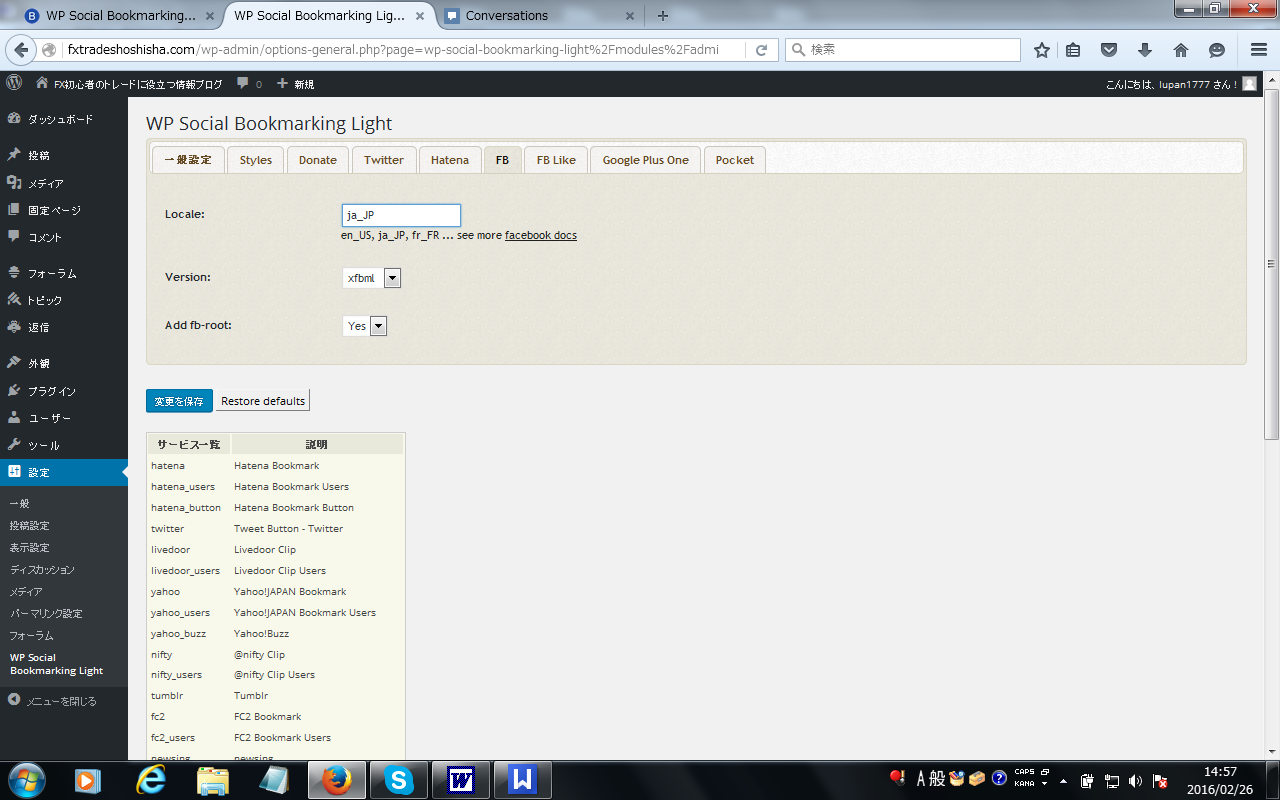Click the Restore defaults button
The width and height of the screenshot is (1280, 800).
pos(263,401)
